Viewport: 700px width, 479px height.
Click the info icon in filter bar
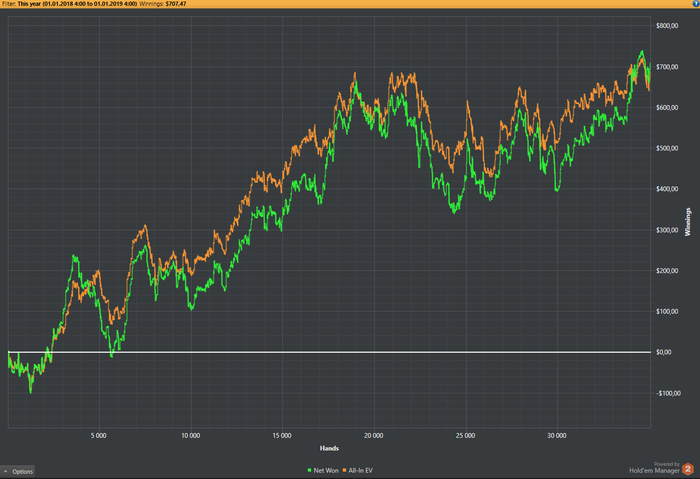pos(696,4)
